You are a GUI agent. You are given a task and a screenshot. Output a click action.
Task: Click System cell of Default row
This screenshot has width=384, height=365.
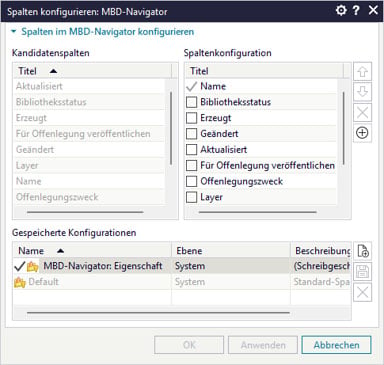click(231, 282)
